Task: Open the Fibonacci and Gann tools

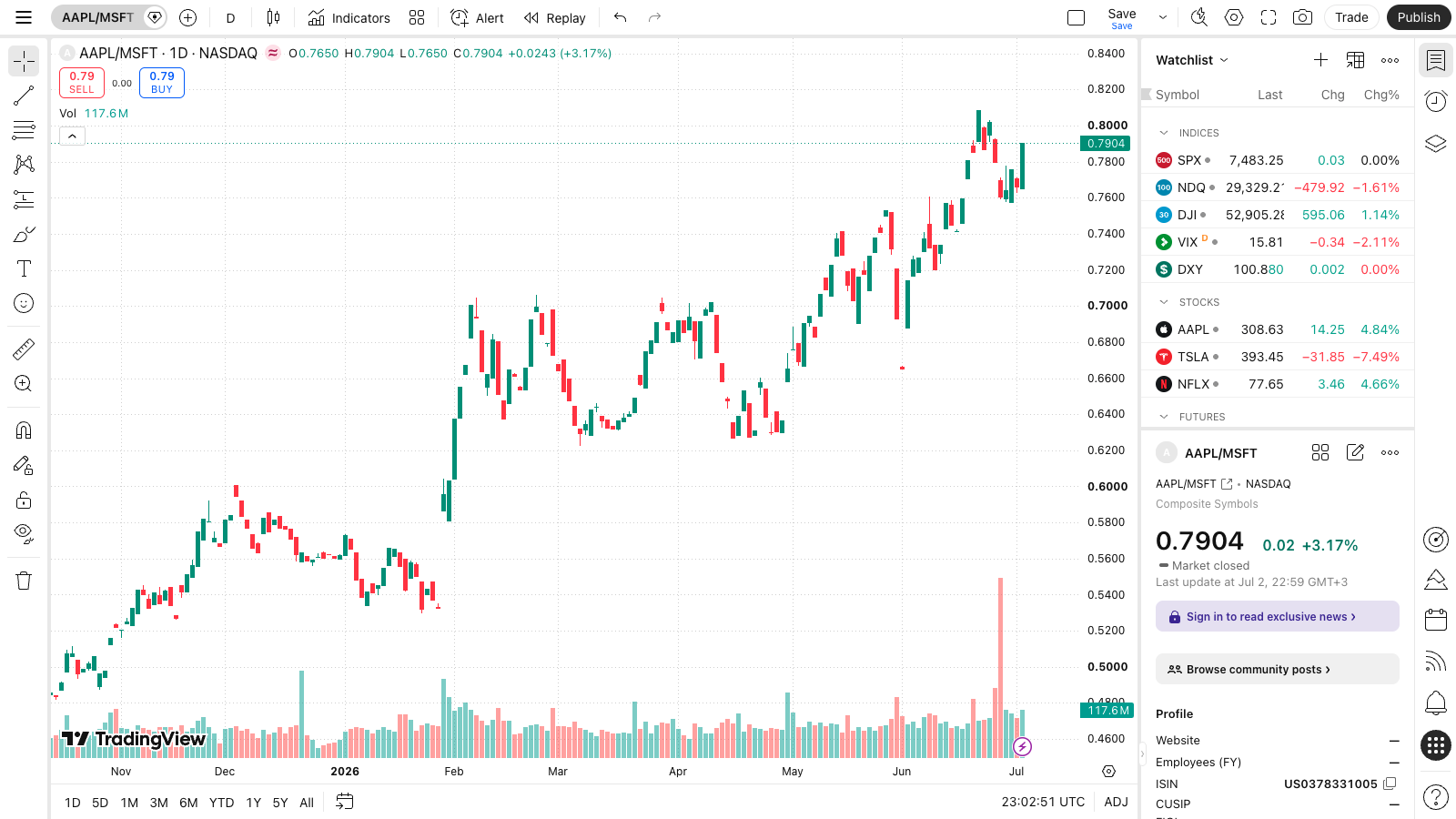Action: [24, 130]
